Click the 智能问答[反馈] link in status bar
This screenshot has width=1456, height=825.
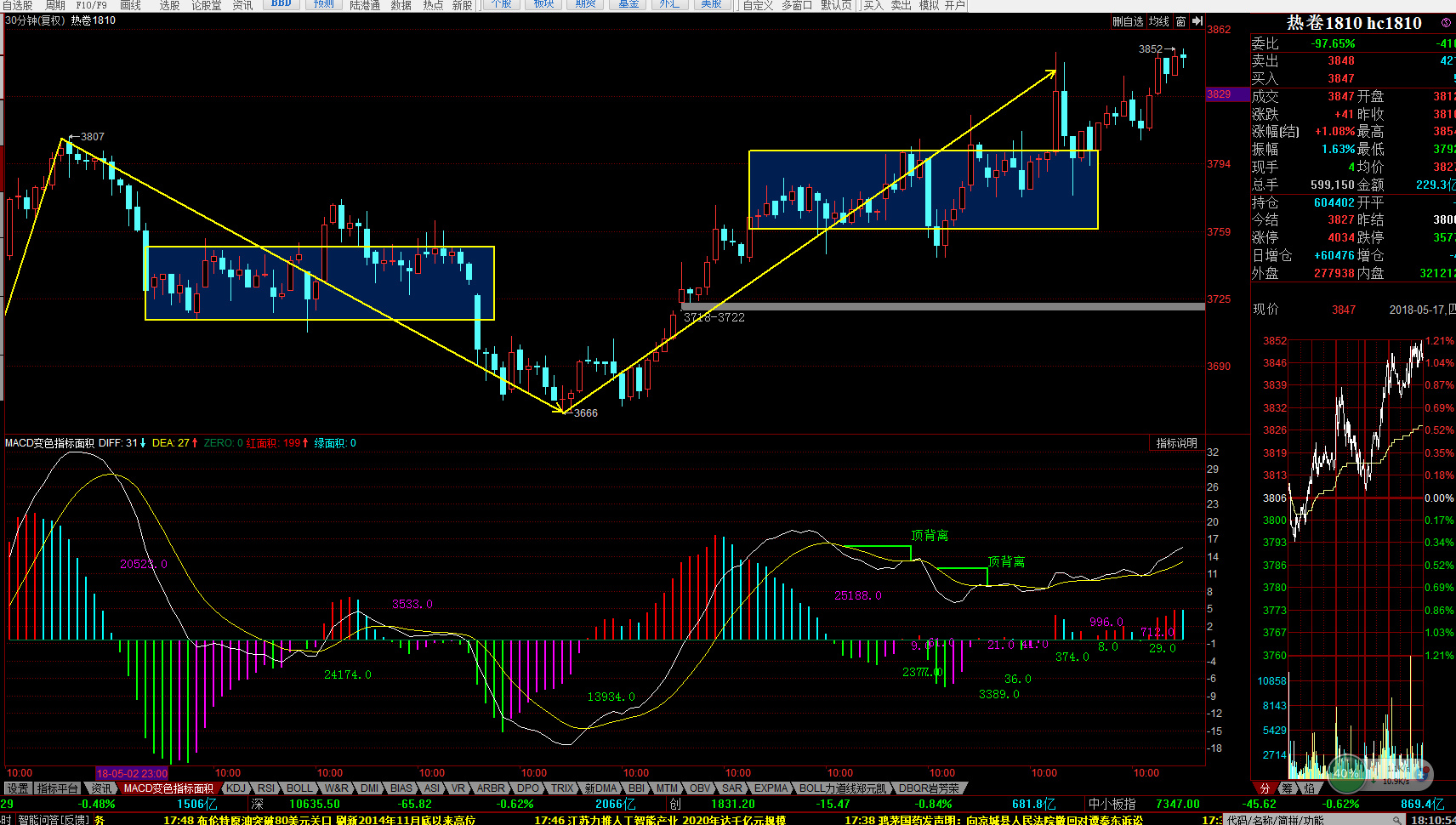(x=54, y=819)
